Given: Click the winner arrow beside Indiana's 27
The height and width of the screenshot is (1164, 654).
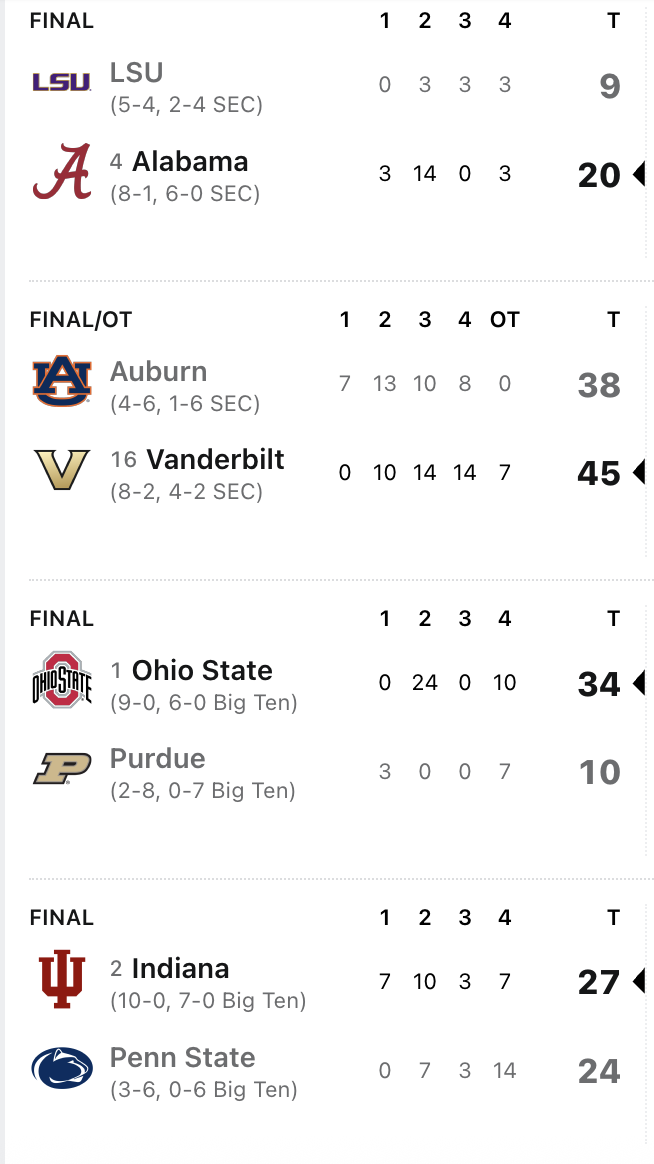Looking at the screenshot, I should coord(638,981).
